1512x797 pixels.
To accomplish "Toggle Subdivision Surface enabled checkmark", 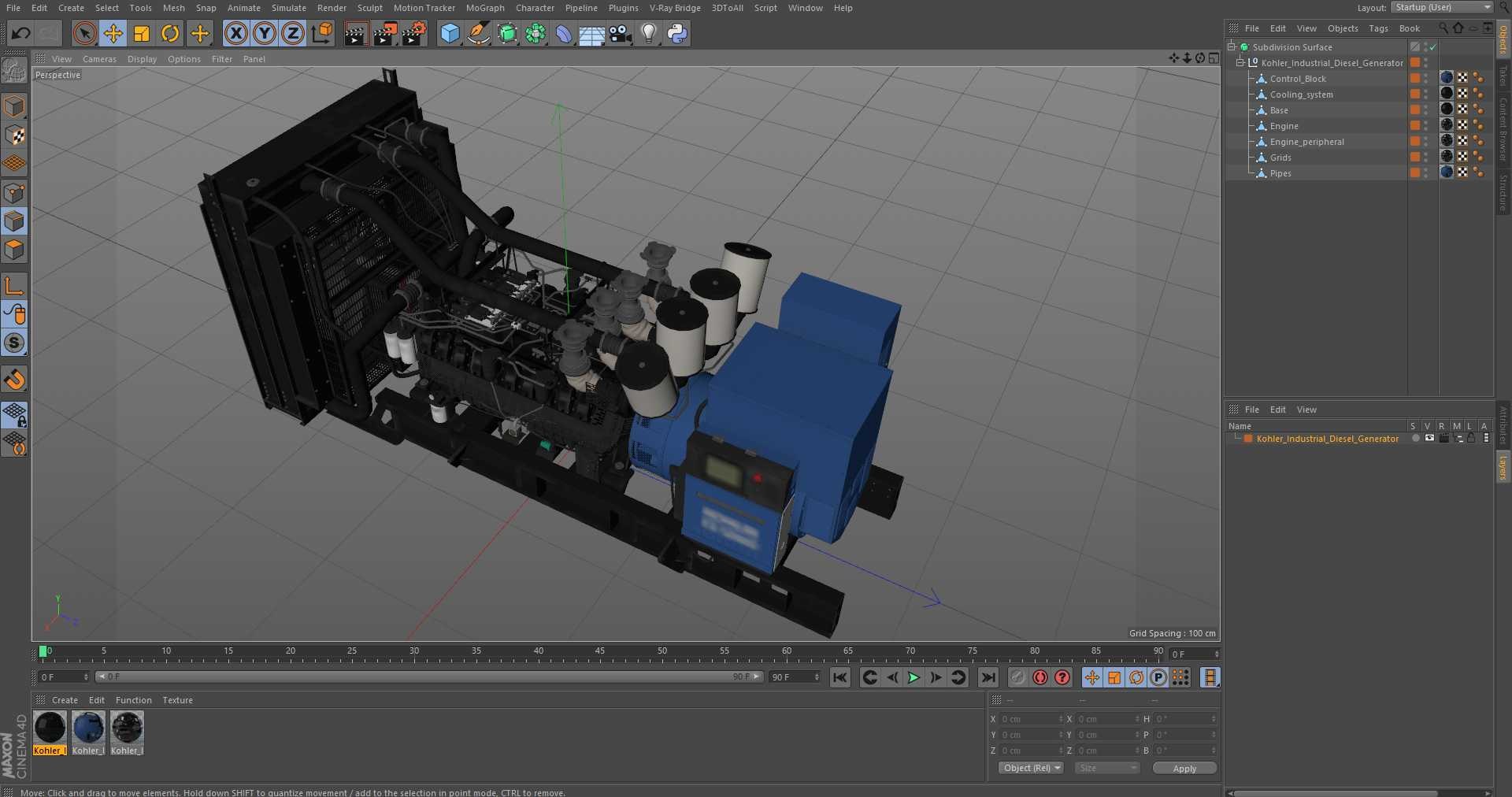I will click(1433, 47).
